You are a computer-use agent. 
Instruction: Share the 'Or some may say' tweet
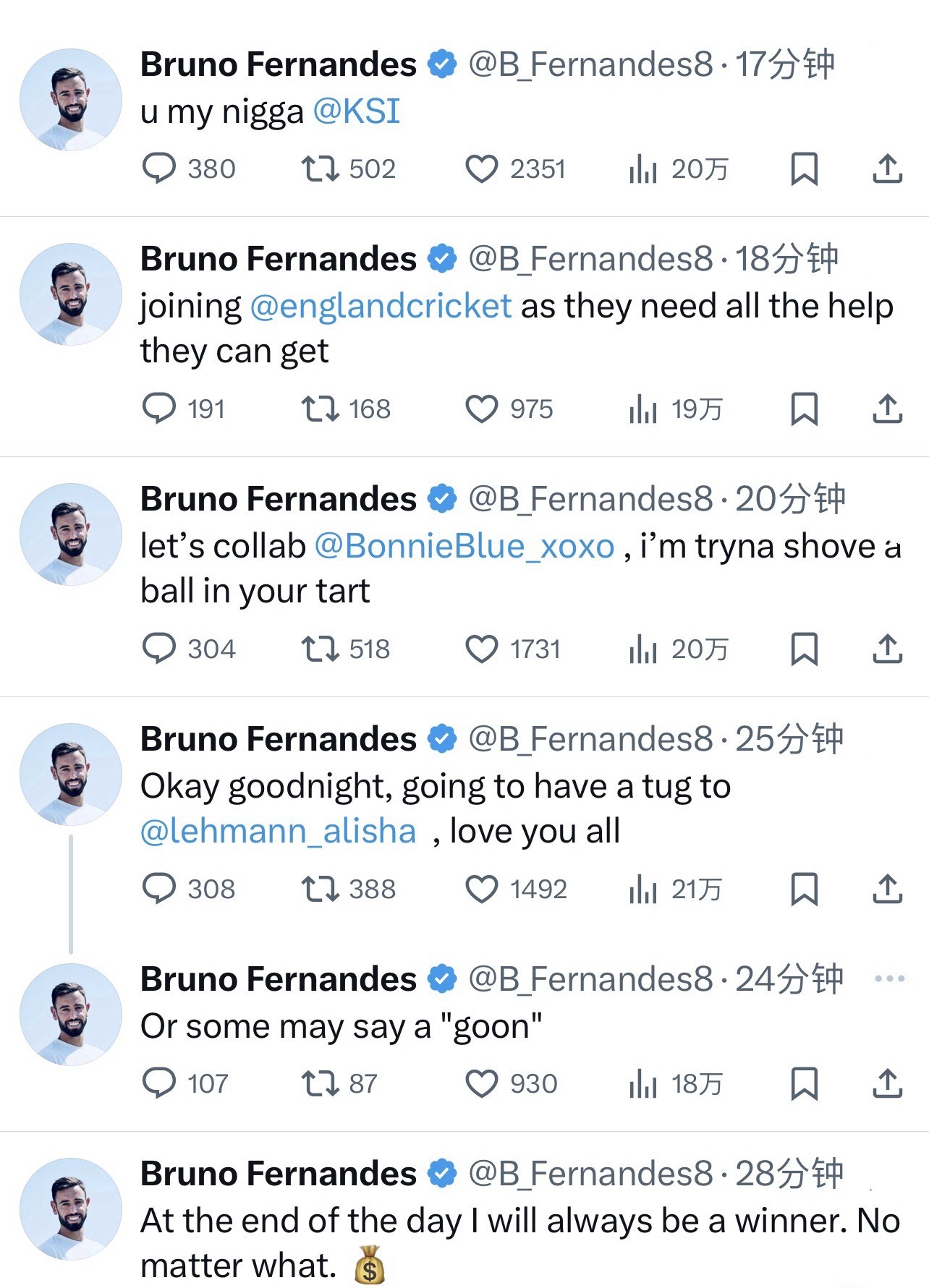887,1083
